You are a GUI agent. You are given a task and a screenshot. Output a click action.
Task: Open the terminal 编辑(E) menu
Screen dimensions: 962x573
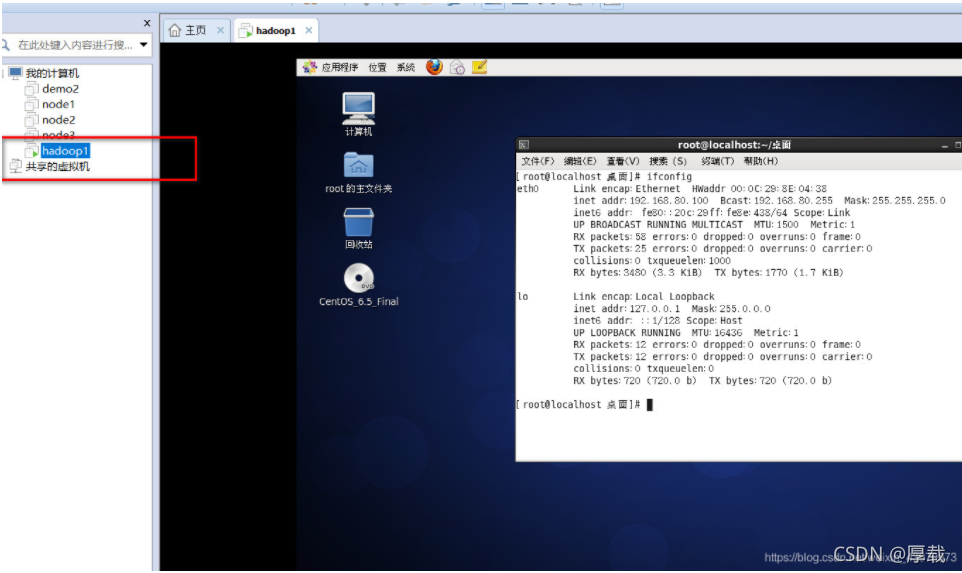pyautogui.click(x=580, y=161)
